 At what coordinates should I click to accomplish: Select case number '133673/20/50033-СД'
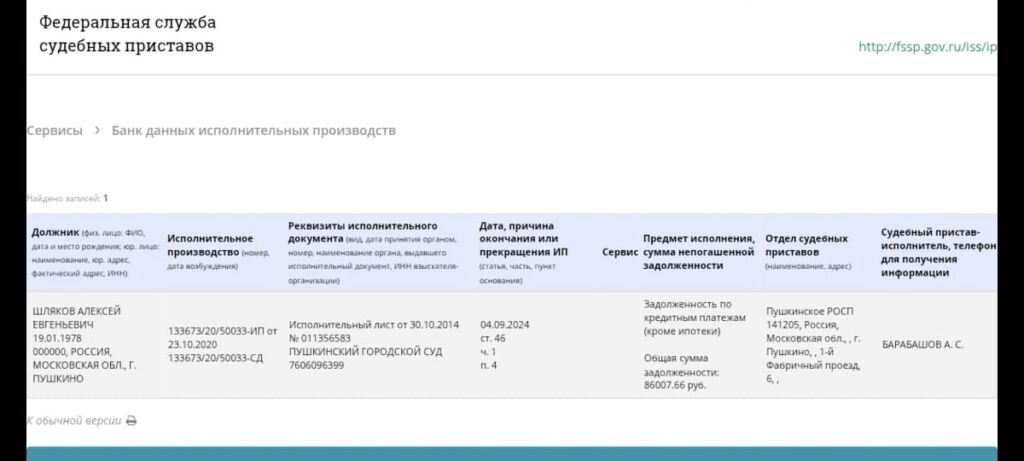[216, 358]
